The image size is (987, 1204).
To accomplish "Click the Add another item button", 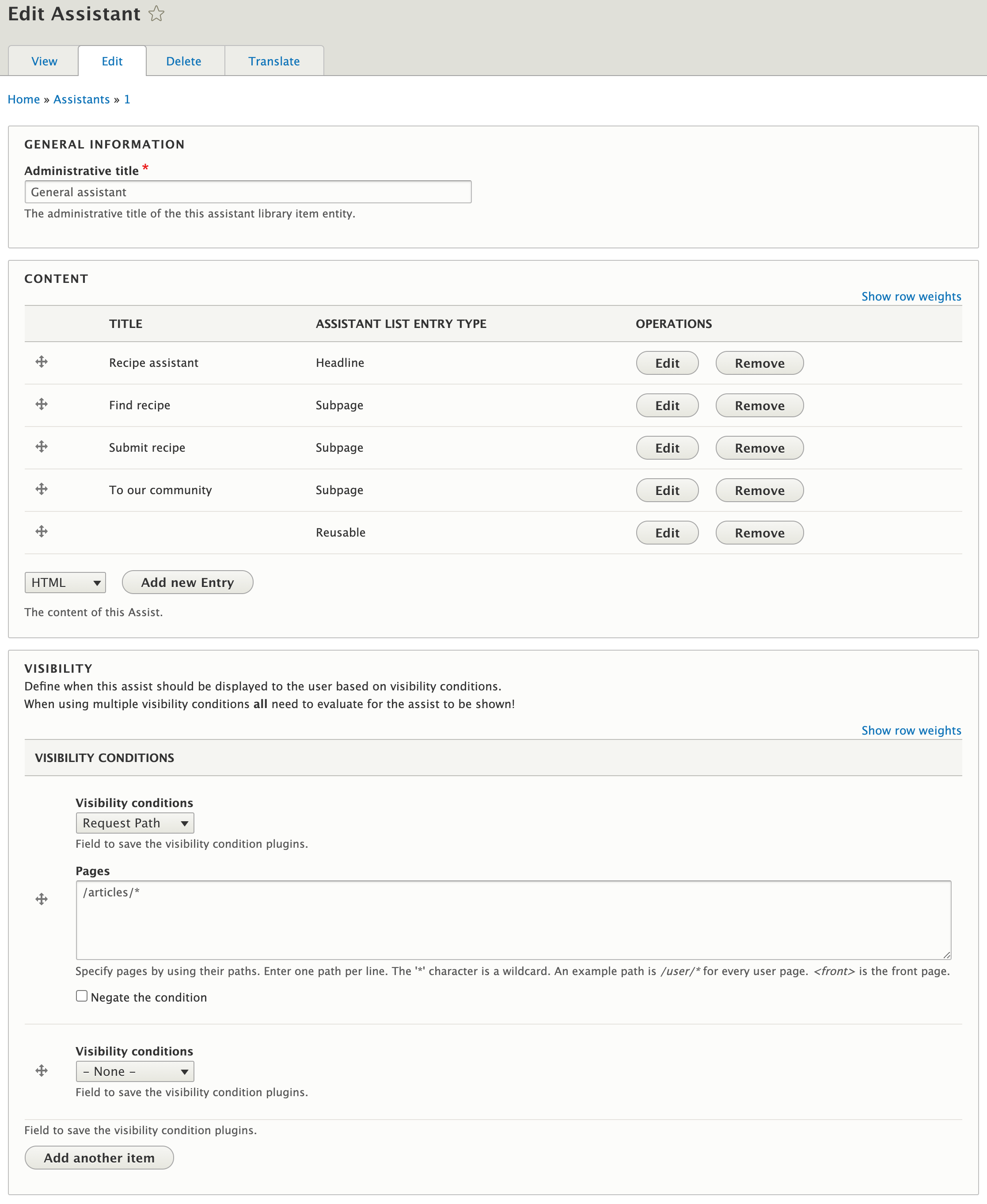I will [x=99, y=1158].
